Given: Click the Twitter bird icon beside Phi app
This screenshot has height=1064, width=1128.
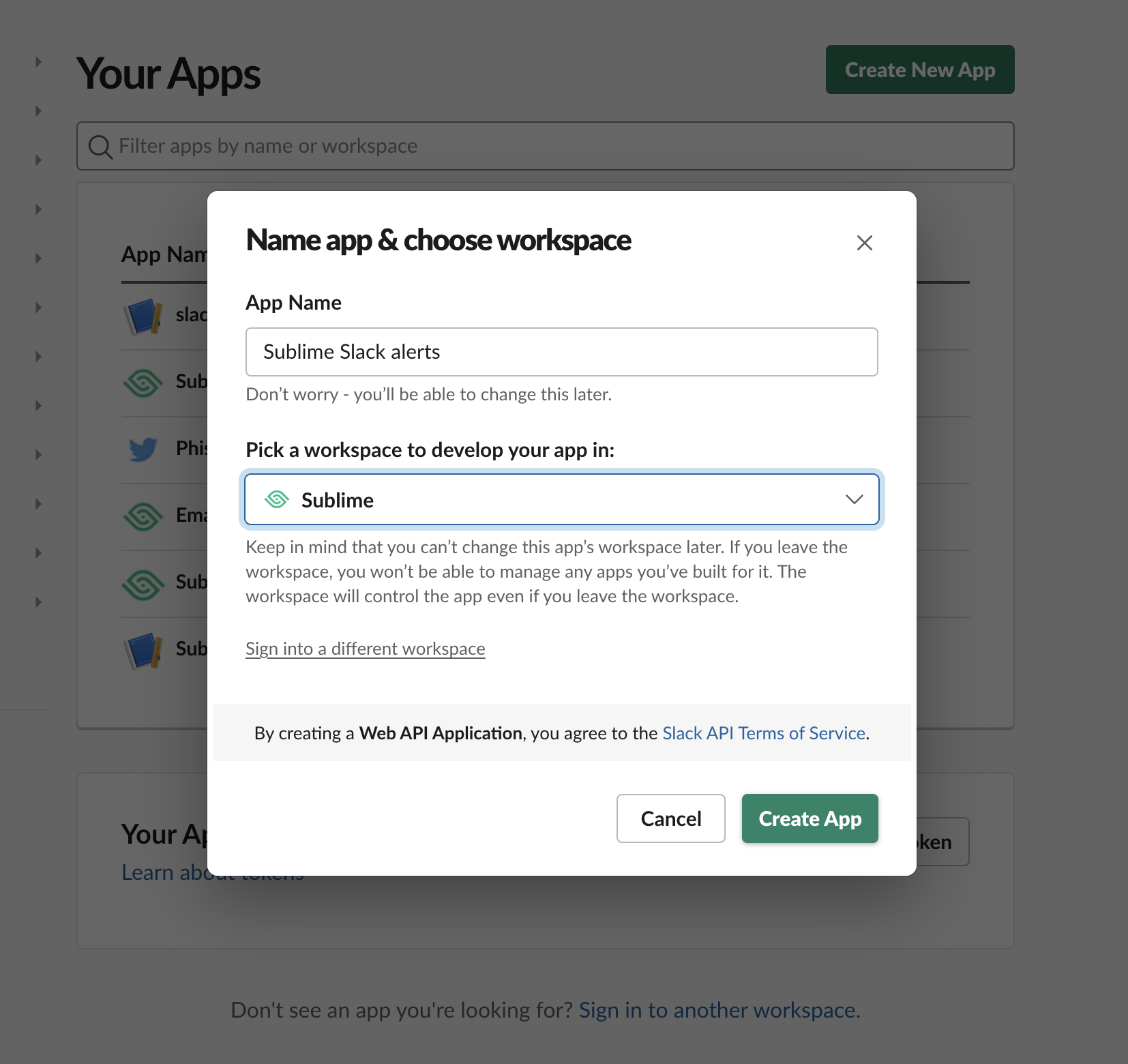Looking at the screenshot, I should tap(143, 449).
